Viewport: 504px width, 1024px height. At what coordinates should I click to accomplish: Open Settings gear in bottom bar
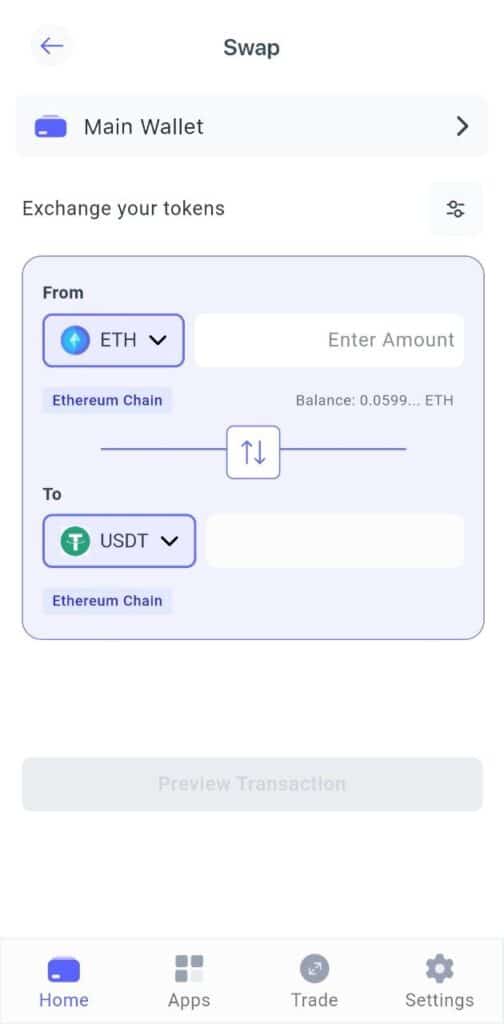(439, 968)
